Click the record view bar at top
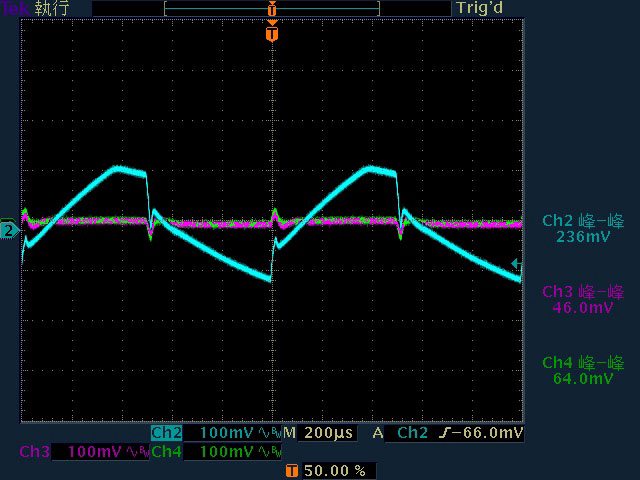 pos(271,8)
